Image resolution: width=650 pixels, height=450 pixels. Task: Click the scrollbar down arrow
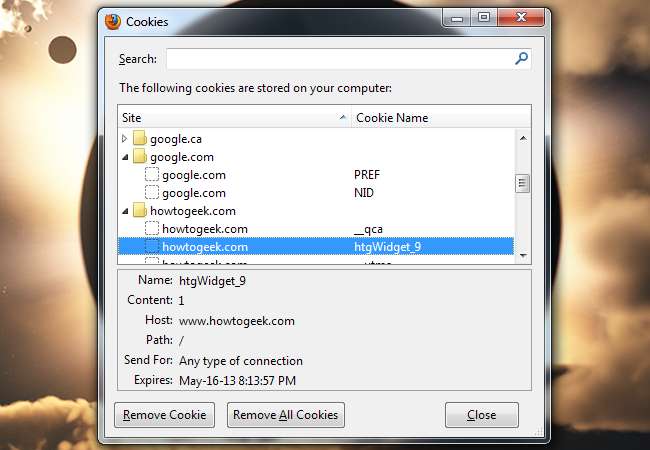click(523, 256)
